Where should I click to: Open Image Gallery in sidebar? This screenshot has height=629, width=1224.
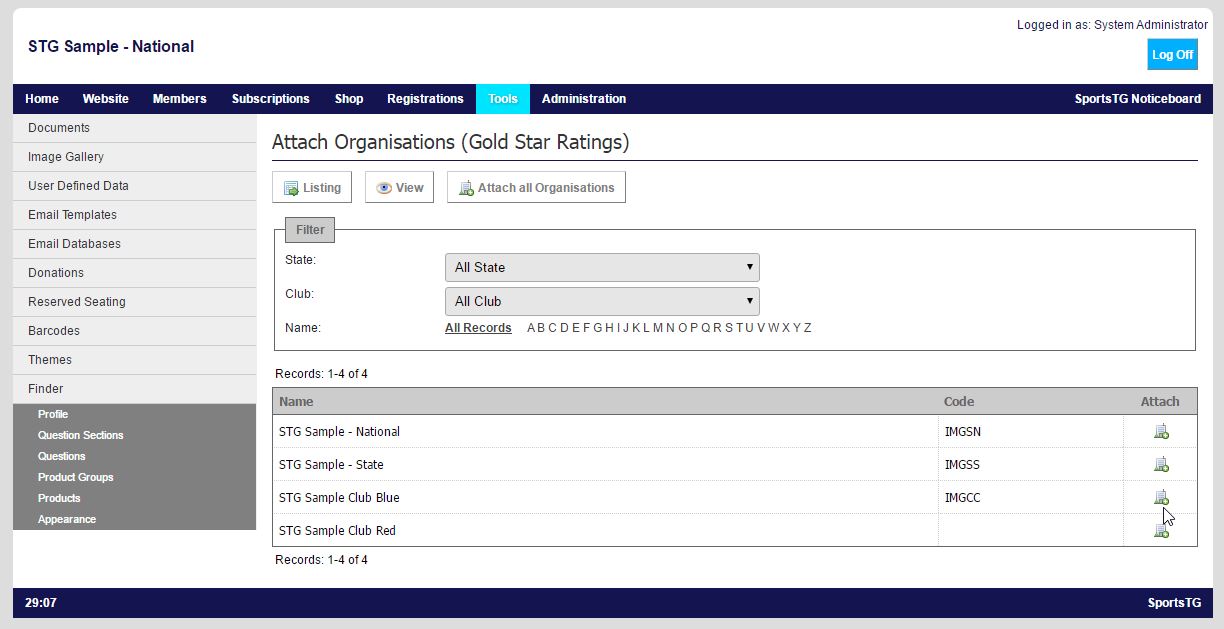pyautogui.click(x=134, y=157)
